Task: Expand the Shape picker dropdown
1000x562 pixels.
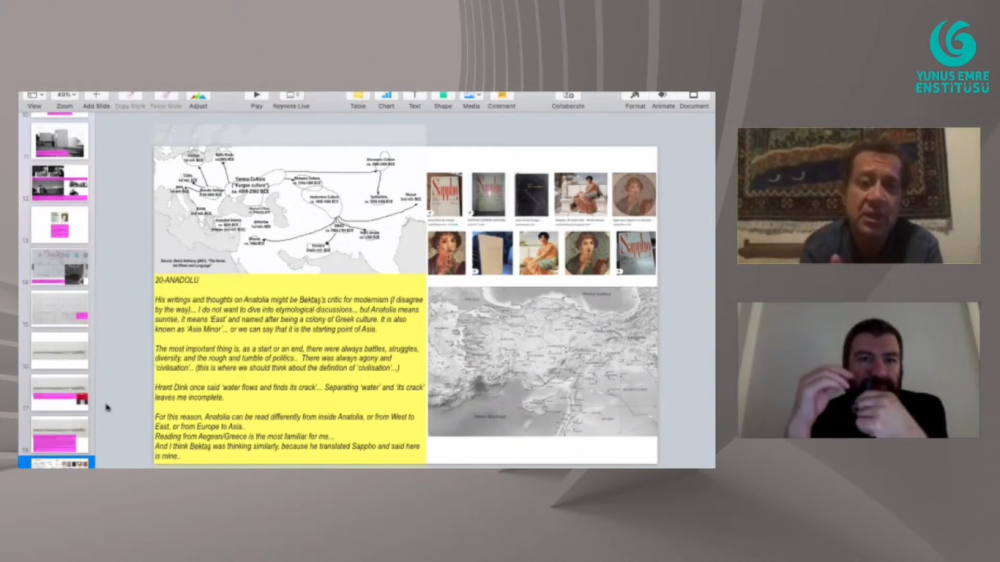Action: (442, 96)
